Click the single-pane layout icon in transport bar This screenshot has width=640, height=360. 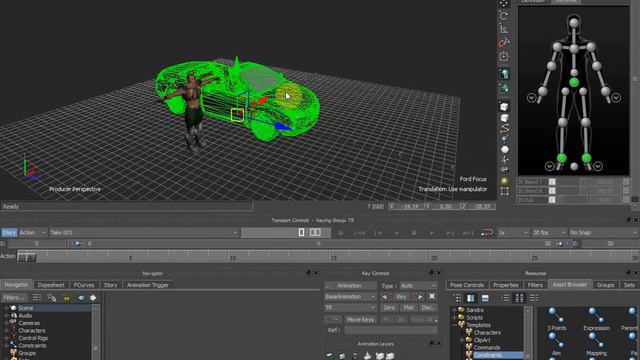pos(301,232)
